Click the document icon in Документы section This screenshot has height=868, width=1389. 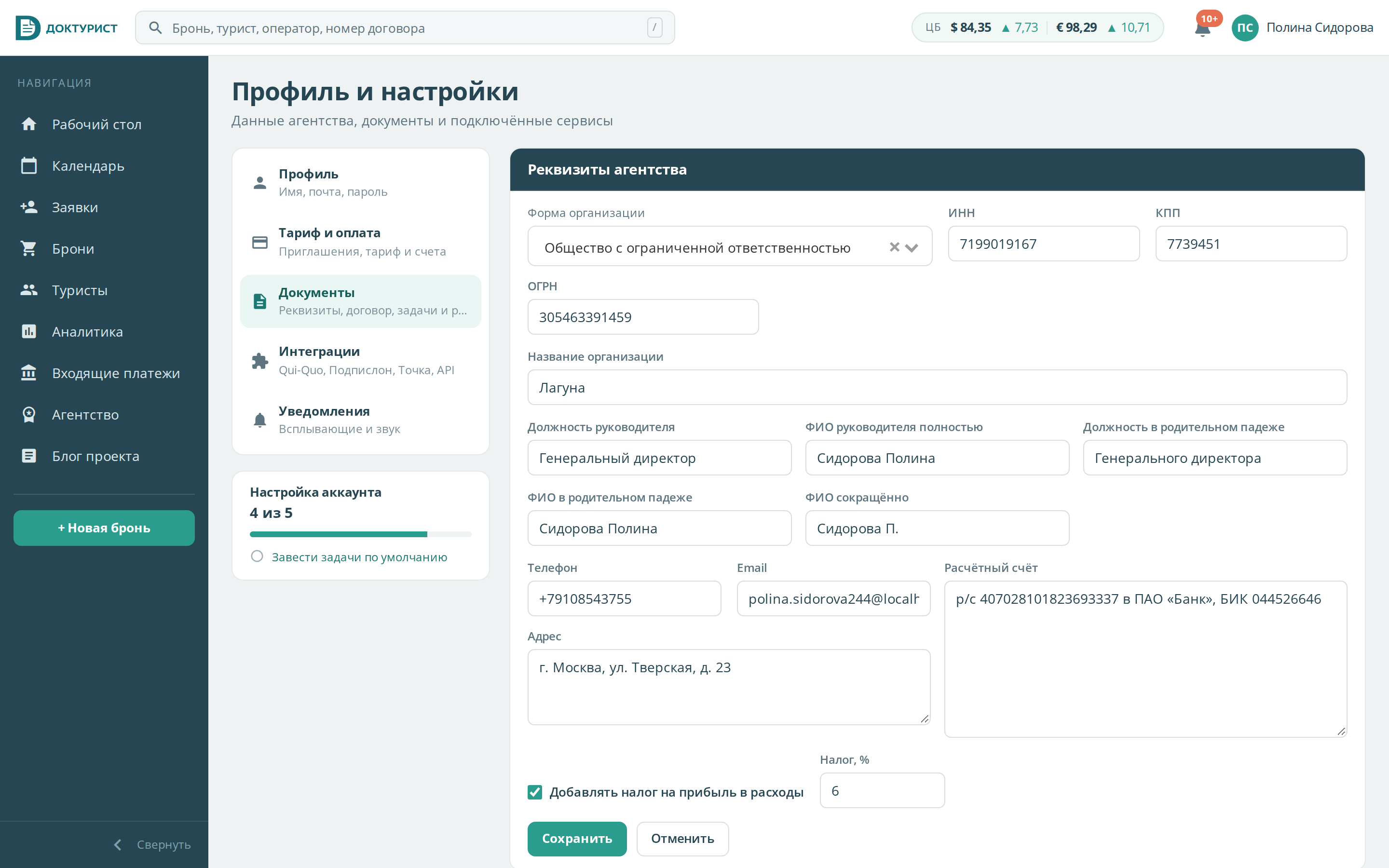point(260,301)
